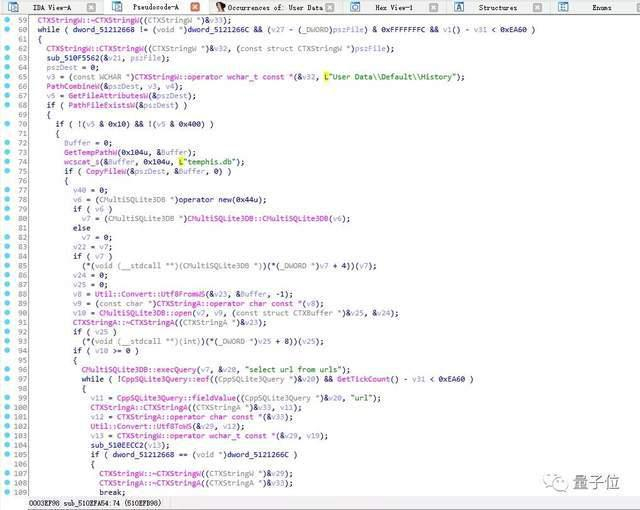Screen dimensions: 640x510
Task: Close the Occurrences of User Data tab
Action: (x=330, y=7)
